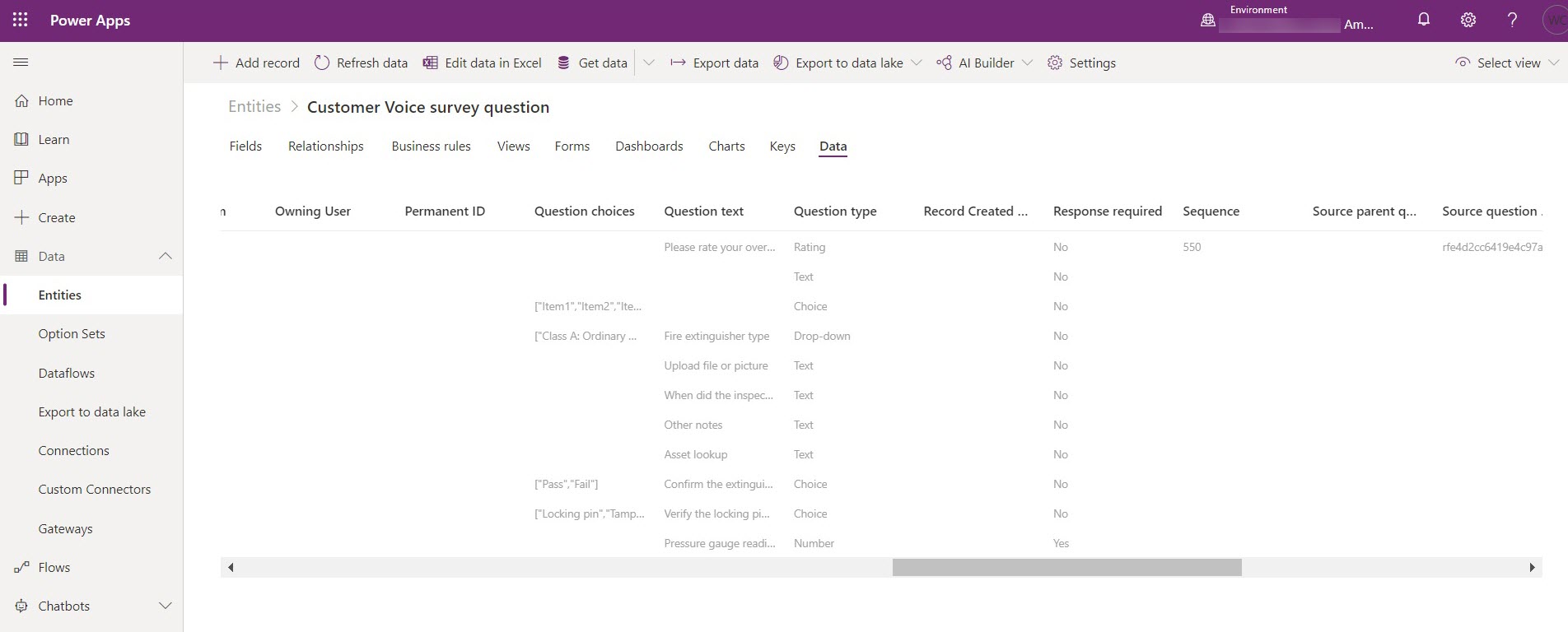Image resolution: width=1568 pixels, height=632 pixels.
Task: Click the Select view eye icon
Action: point(1463,63)
